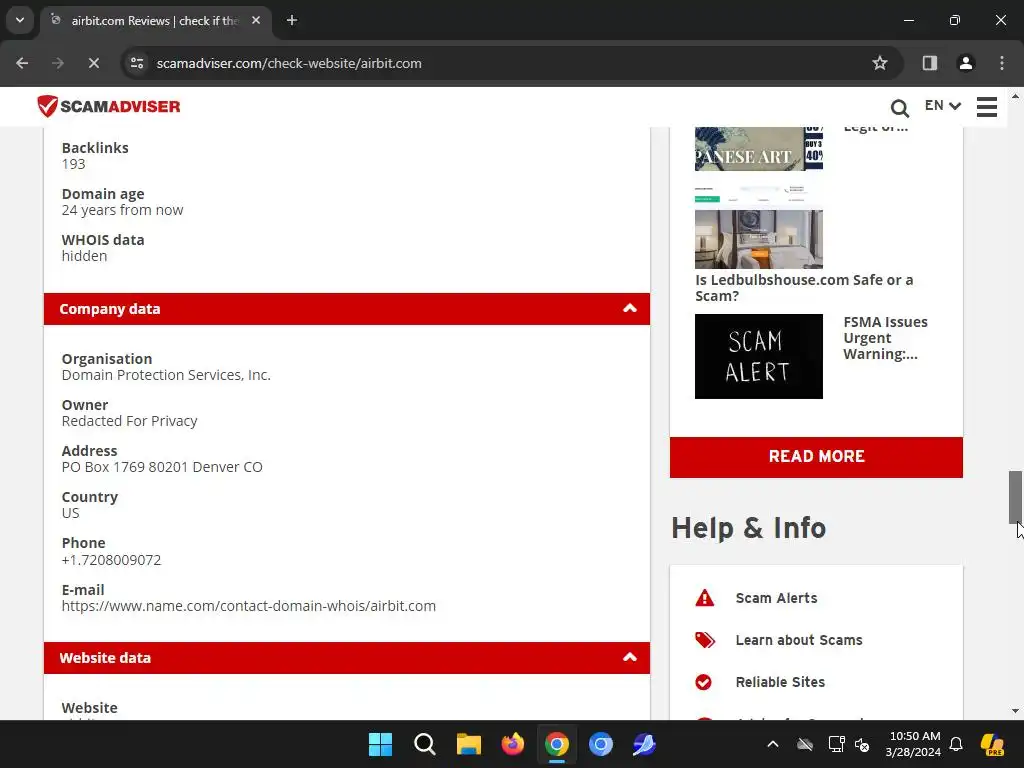Screen dimensions: 1024x768
Task: Click the network display tray icon
Action: pos(836,744)
